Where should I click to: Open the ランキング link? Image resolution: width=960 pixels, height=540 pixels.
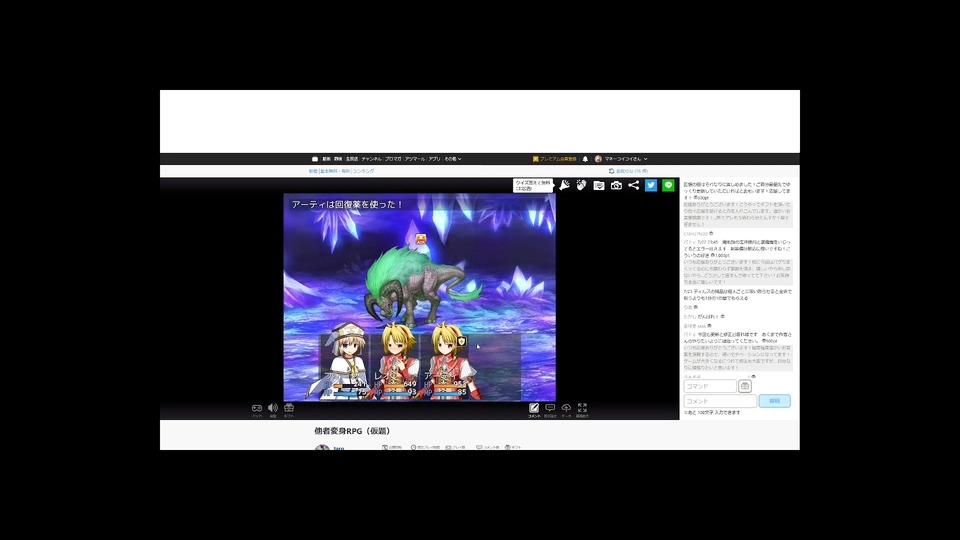[363, 171]
